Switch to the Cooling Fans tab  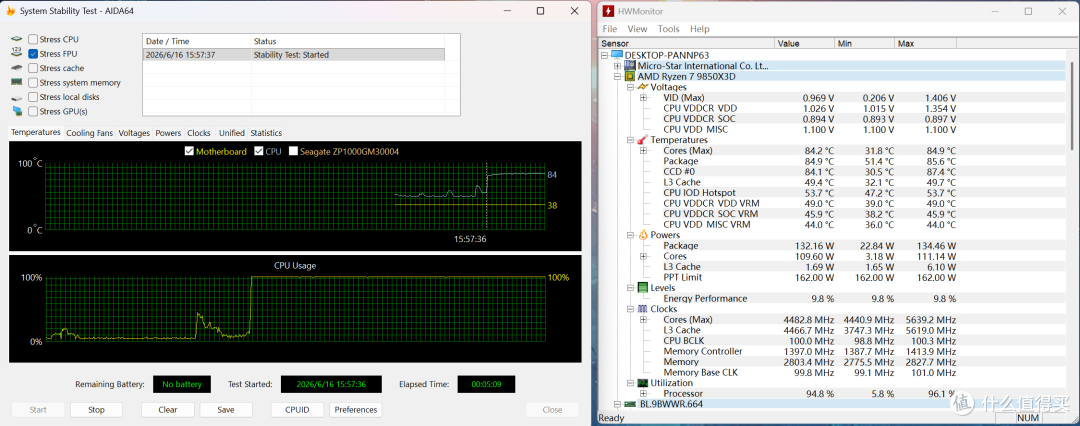click(90, 133)
